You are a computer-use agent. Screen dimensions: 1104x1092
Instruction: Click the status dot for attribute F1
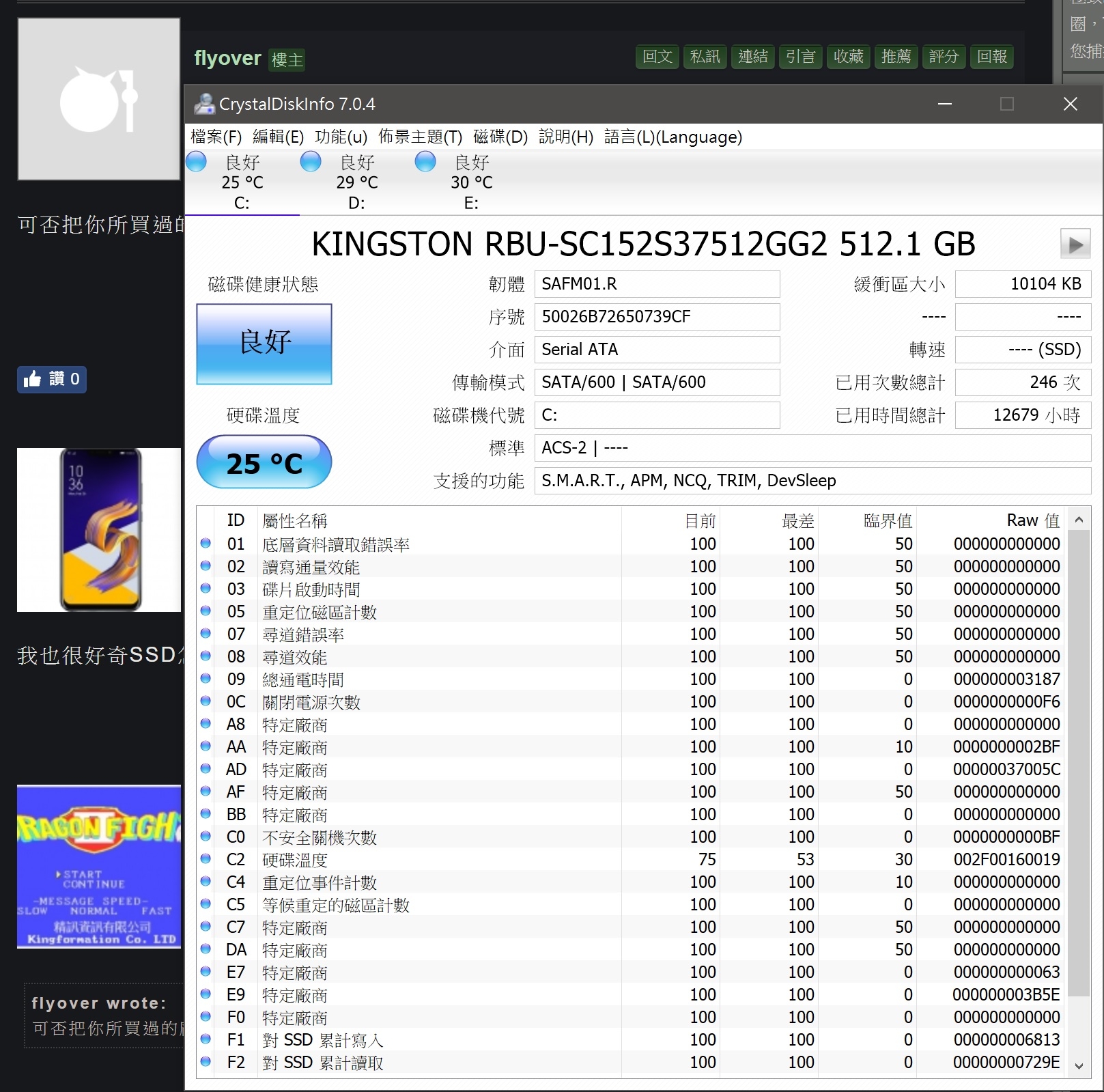[206, 1039]
